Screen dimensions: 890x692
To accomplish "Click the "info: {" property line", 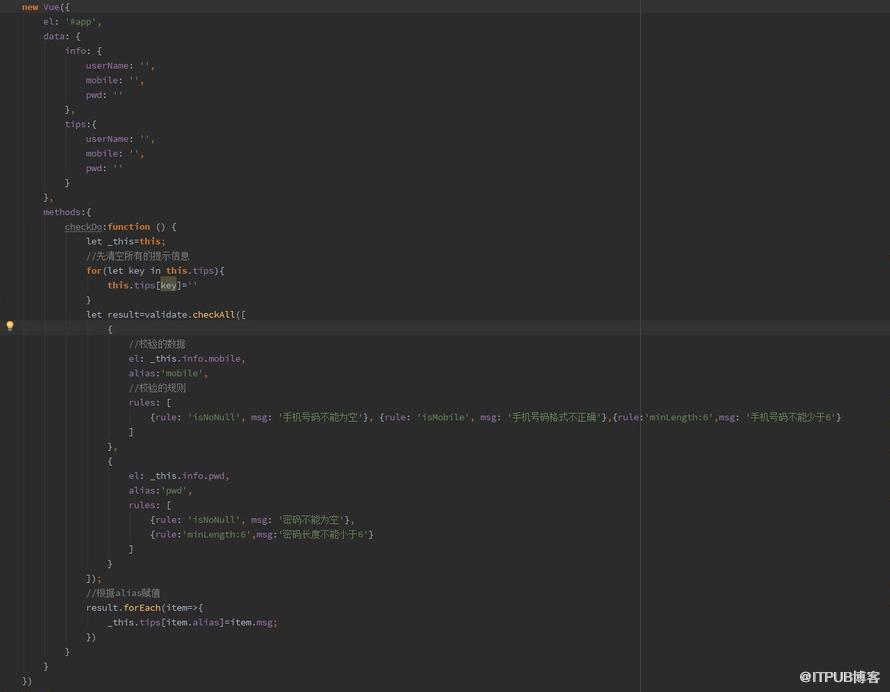I will [83, 51].
